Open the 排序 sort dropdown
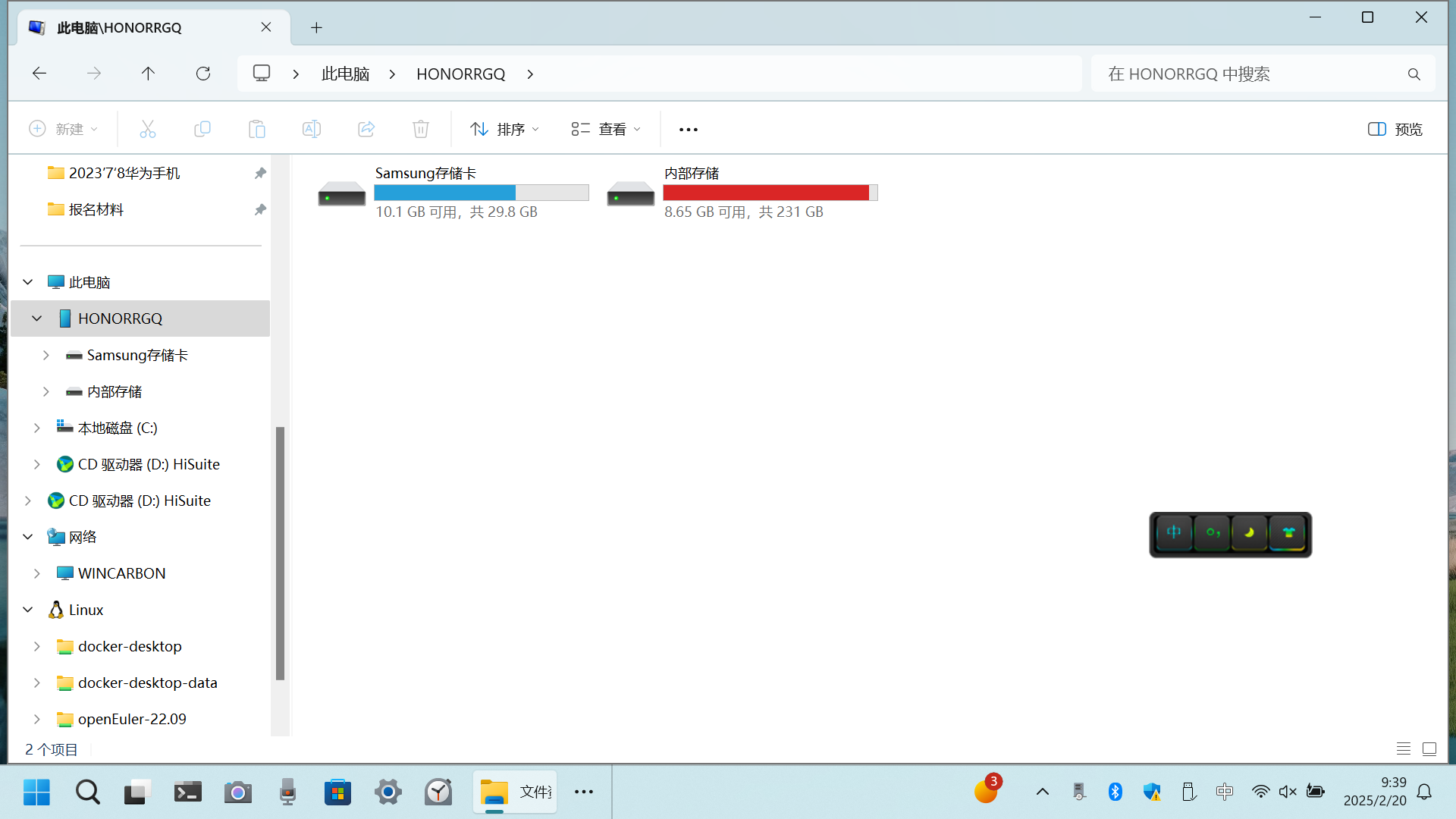This screenshot has width=1456, height=819. (504, 129)
